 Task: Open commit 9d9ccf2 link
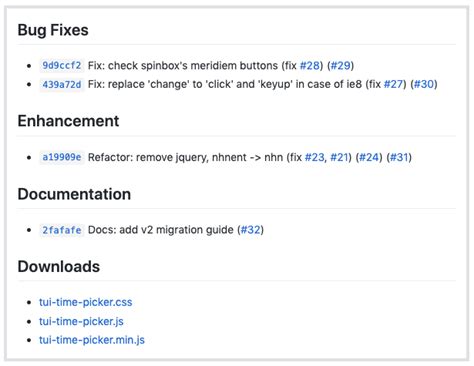click(62, 65)
